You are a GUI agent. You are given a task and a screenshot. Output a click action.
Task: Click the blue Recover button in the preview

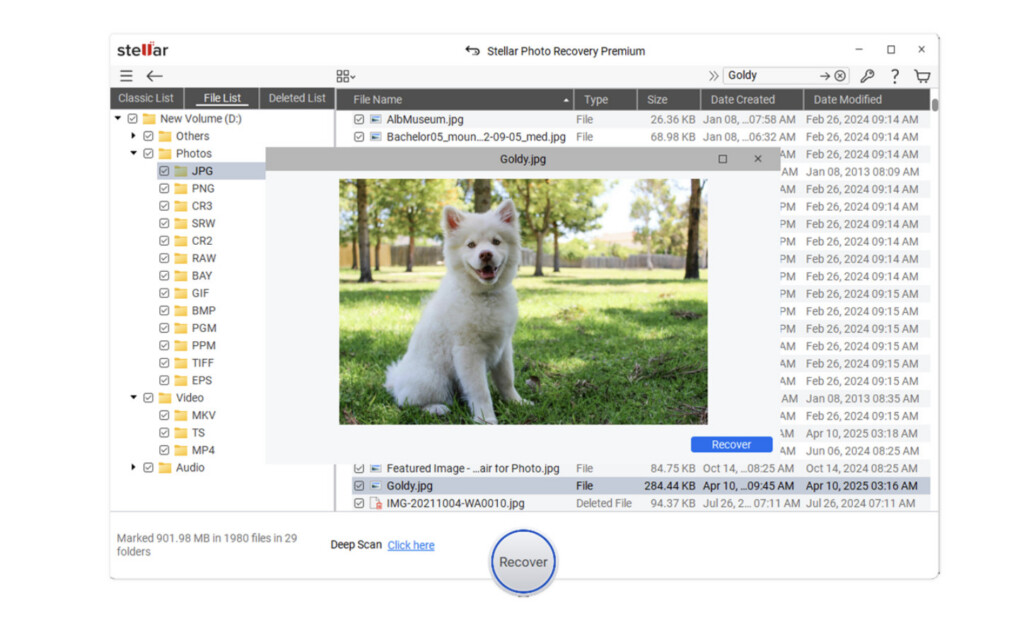click(x=731, y=444)
